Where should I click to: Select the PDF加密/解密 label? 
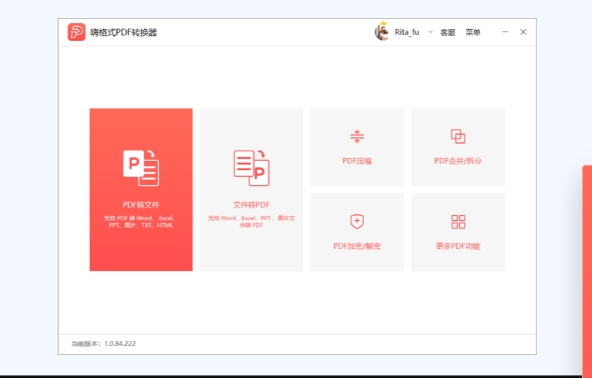(357, 246)
